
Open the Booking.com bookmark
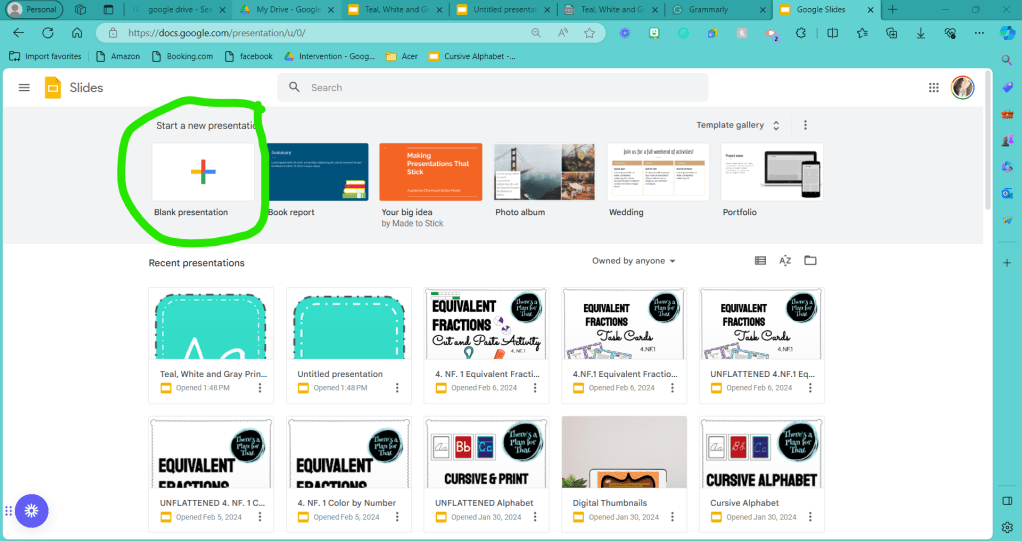[x=183, y=57]
